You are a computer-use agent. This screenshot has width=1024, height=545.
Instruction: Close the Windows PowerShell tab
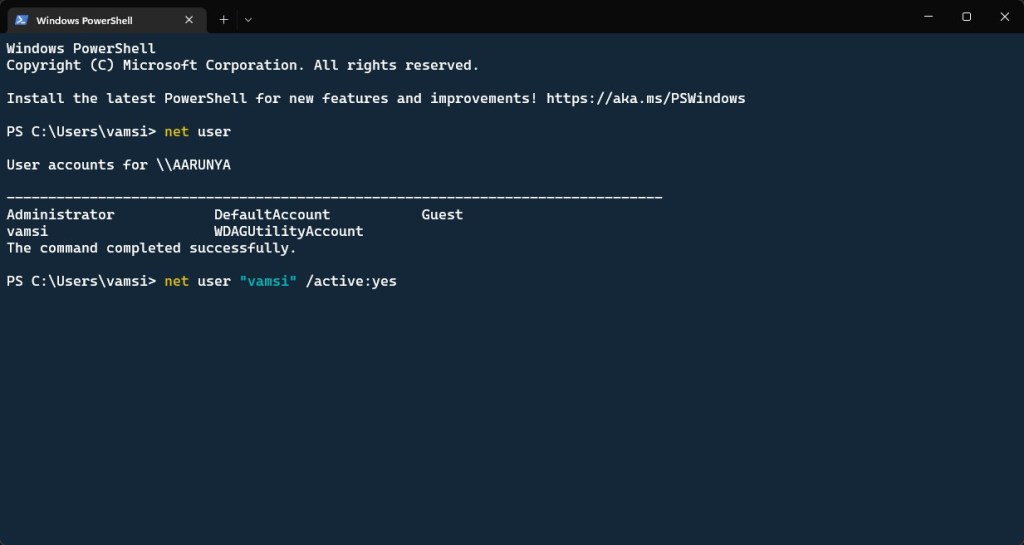(x=190, y=19)
